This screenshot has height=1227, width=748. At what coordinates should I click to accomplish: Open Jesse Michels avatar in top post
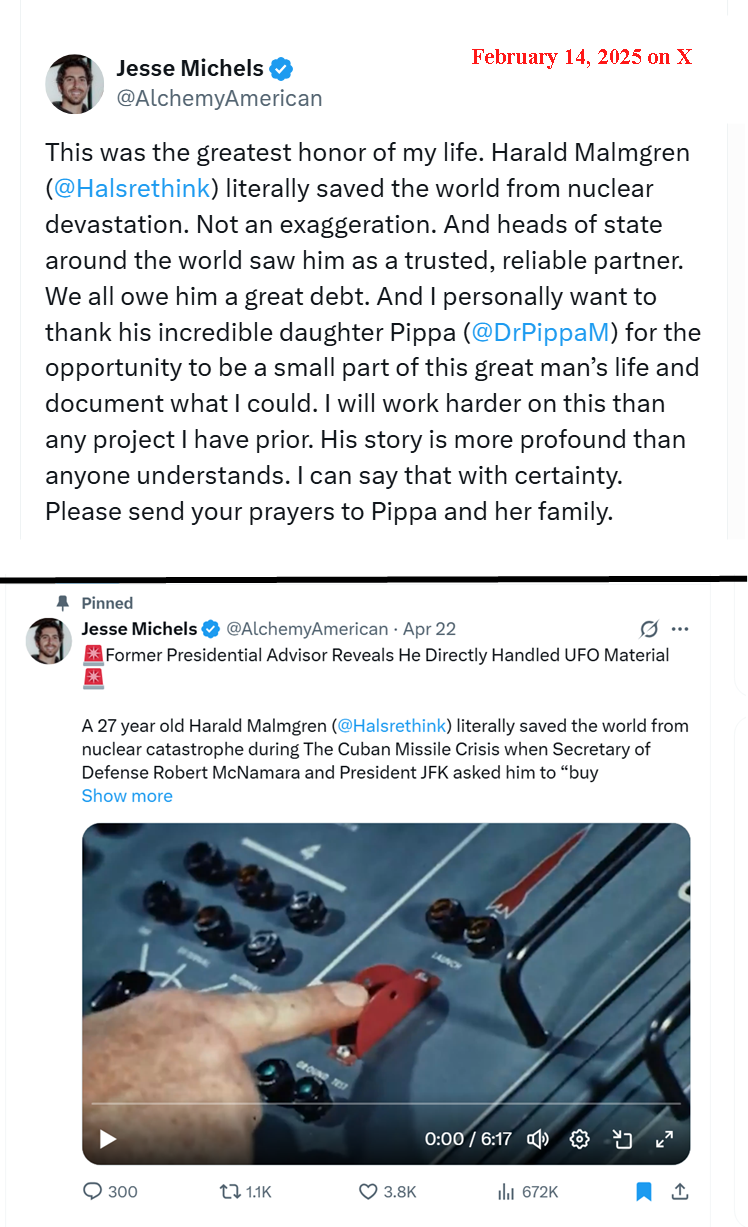click(x=75, y=84)
